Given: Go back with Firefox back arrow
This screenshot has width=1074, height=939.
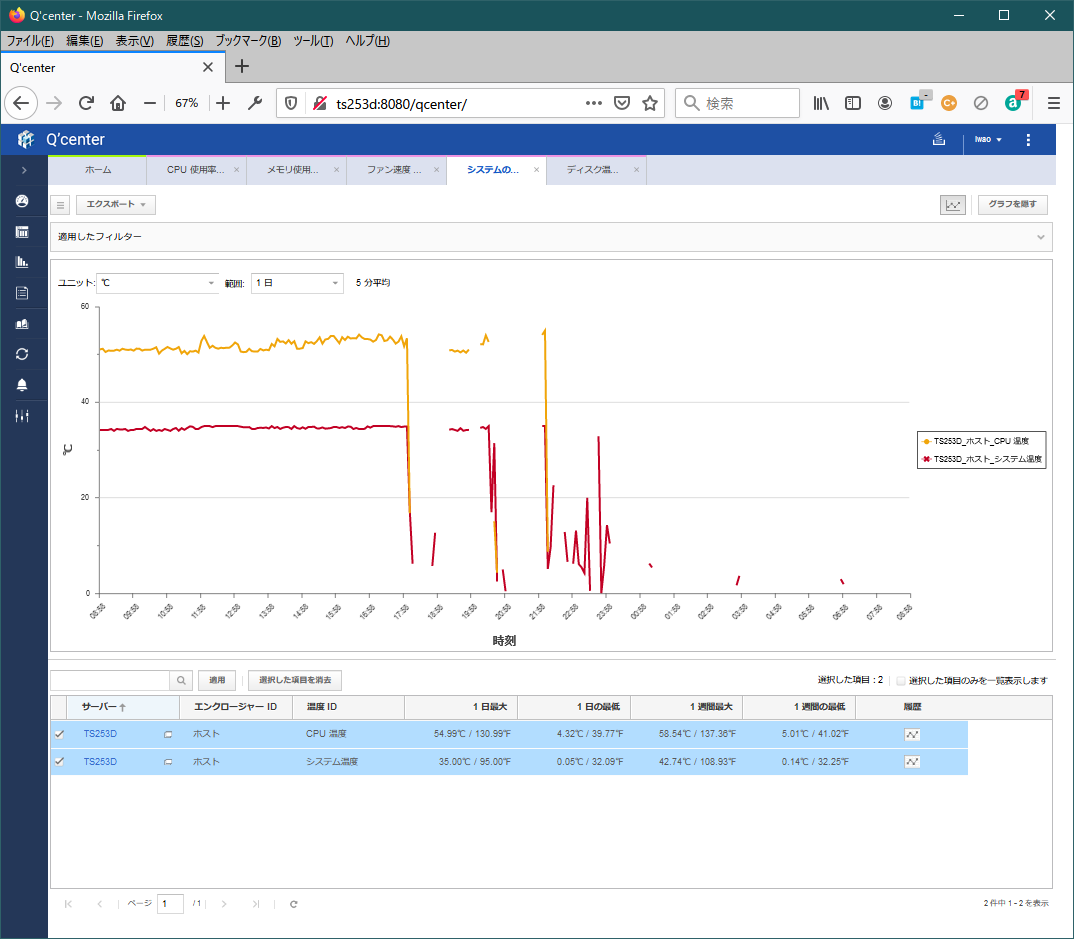Looking at the screenshot, I should pos(21,103).
